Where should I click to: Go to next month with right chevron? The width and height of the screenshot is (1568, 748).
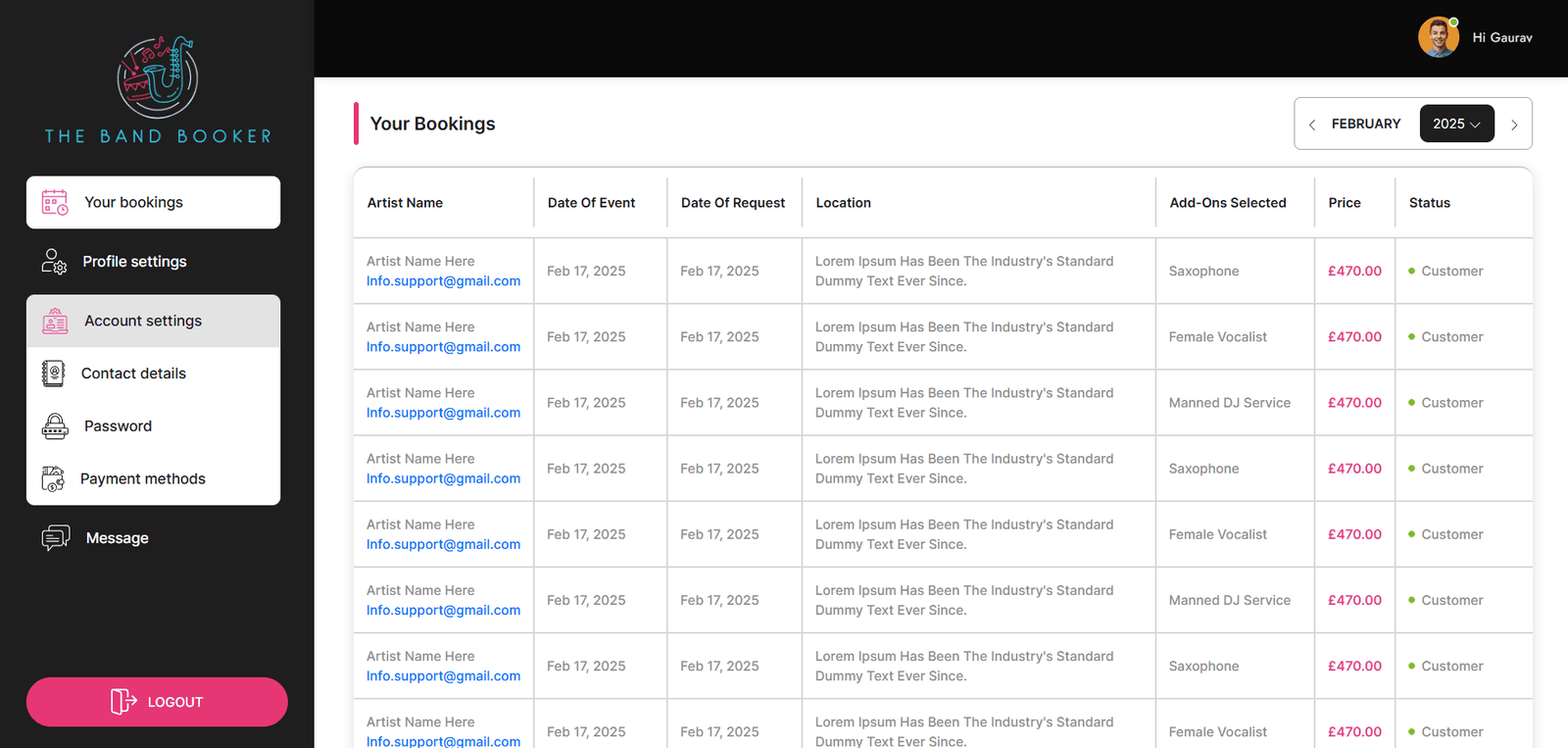click(1514, 125)
